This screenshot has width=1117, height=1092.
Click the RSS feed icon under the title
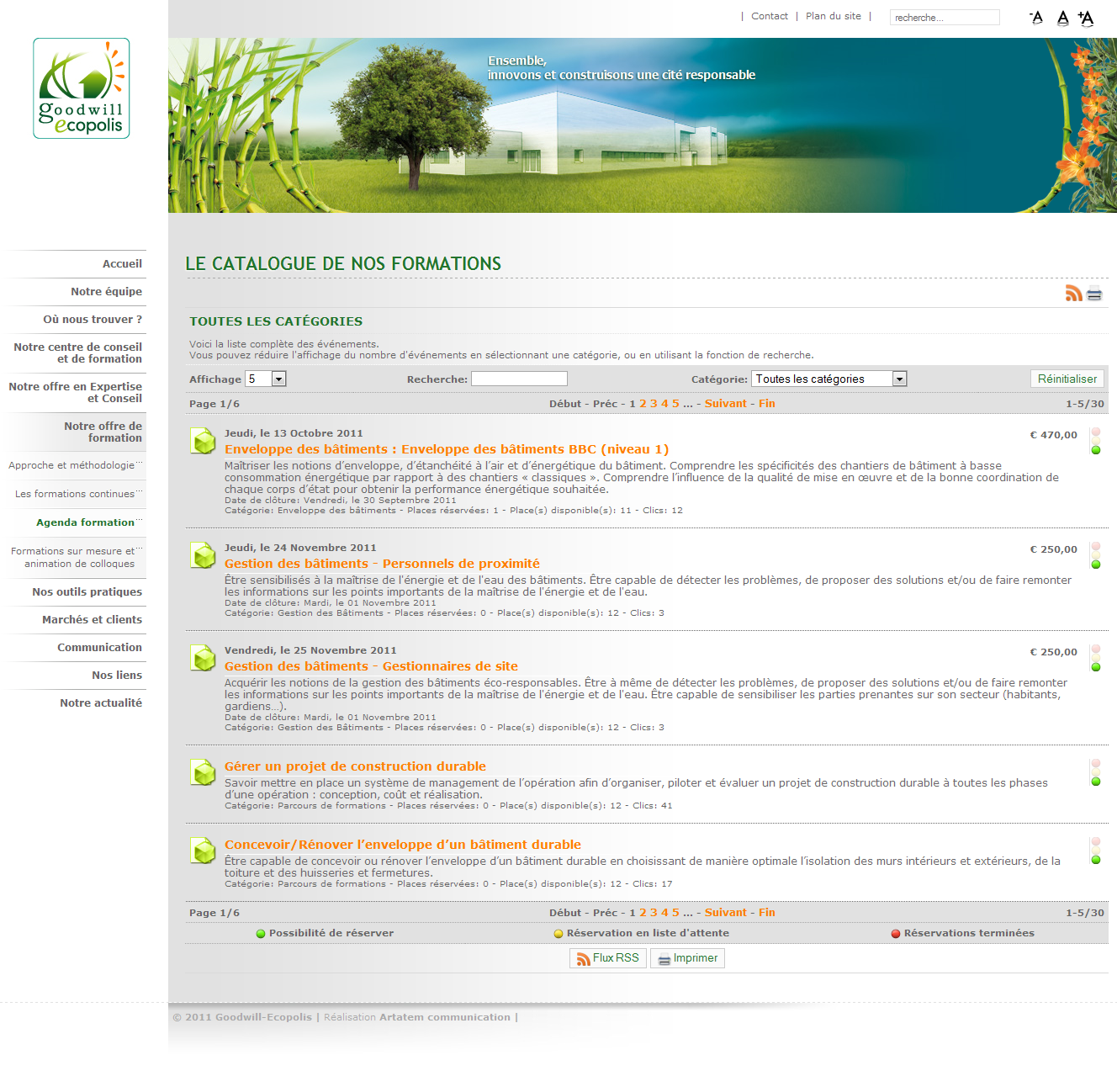[1073, 293]
